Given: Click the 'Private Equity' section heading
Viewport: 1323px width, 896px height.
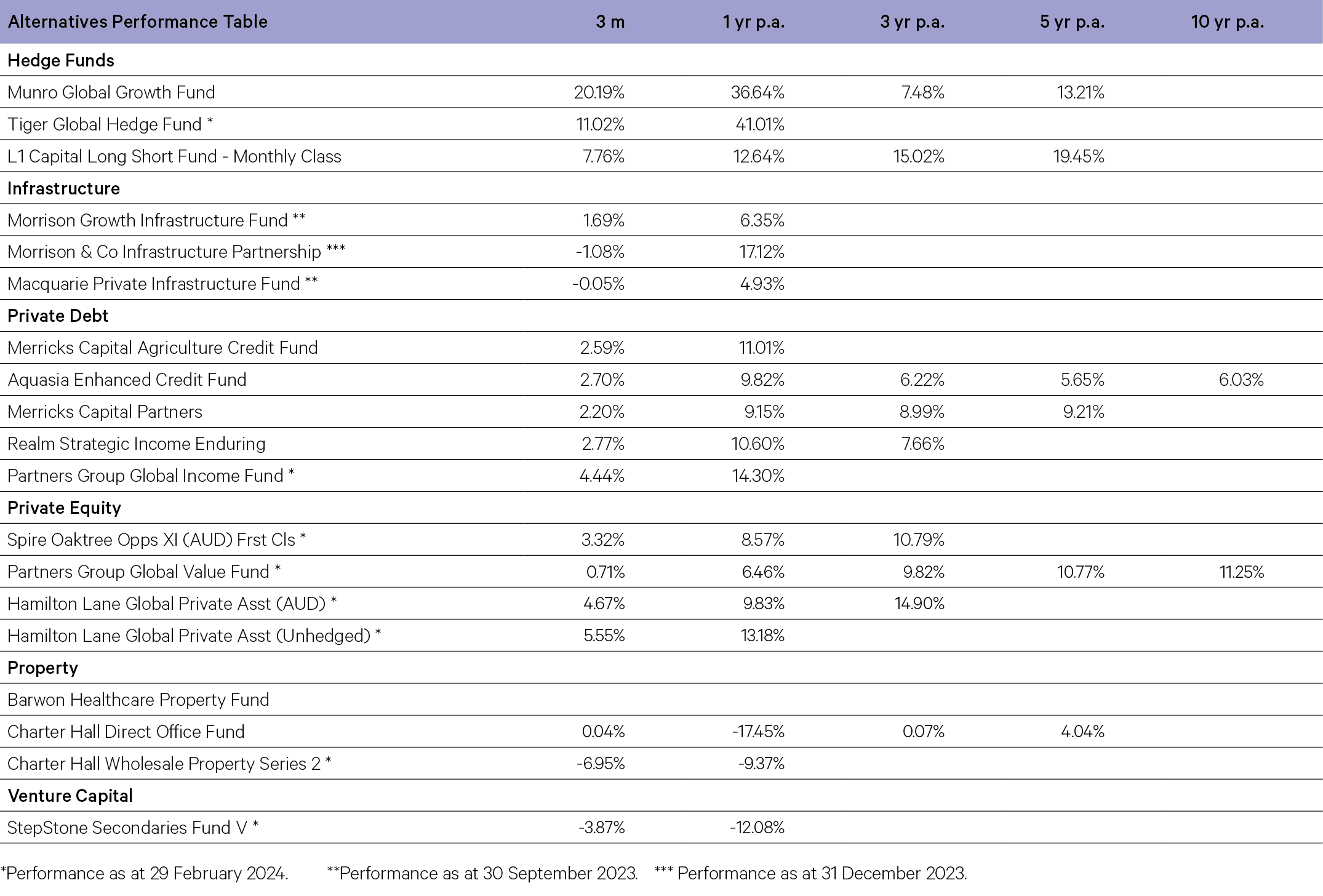Looking at the screenshot, I should point(64,508).
